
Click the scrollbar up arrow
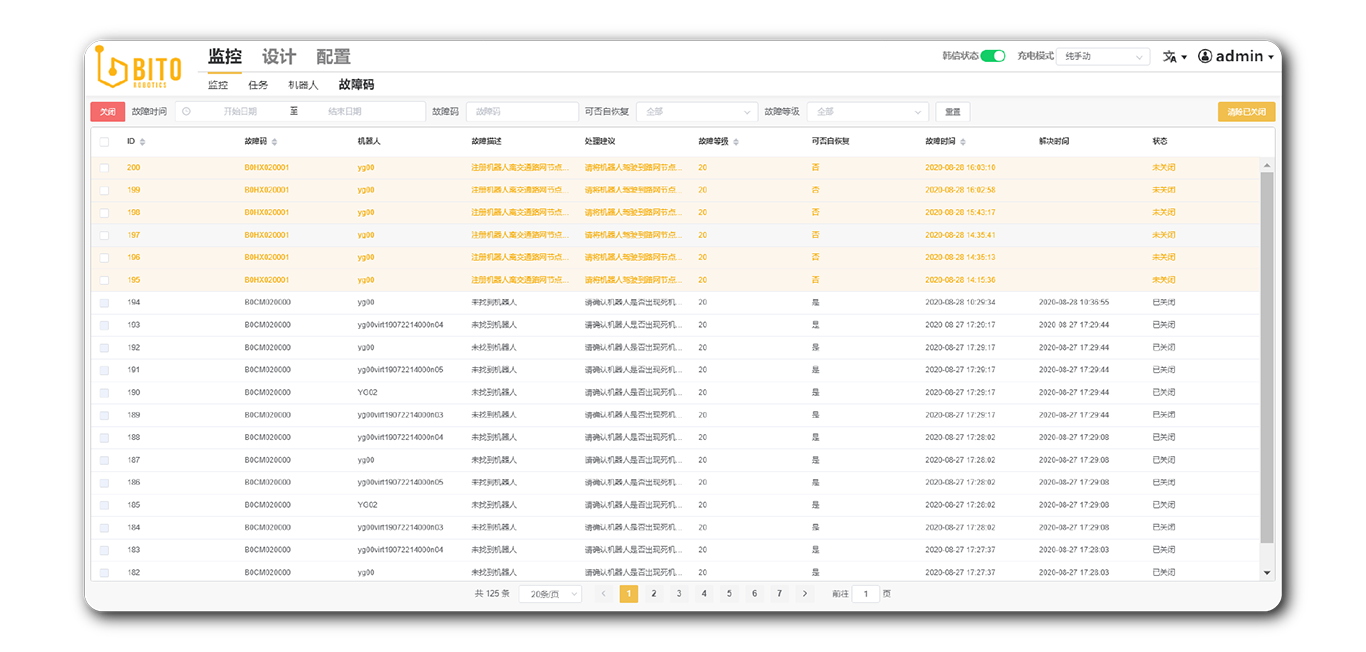(1267, 165)
